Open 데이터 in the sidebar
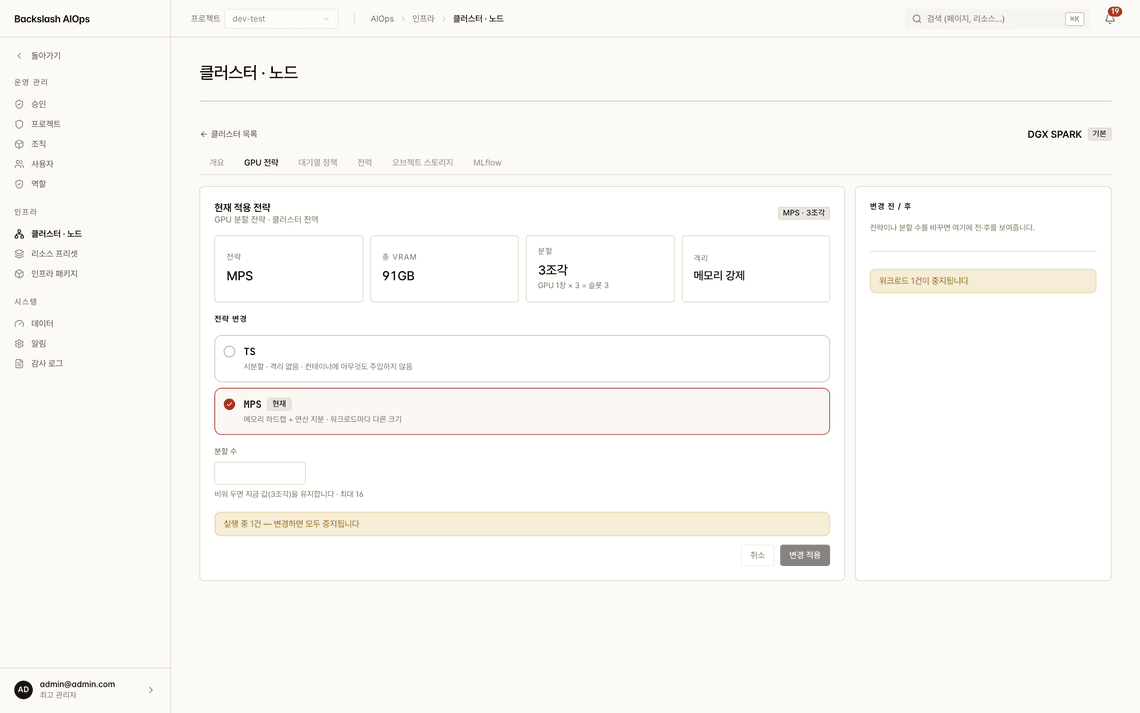Image resolution: width=1140 pixels, height=713 pixels. [41, 323]
